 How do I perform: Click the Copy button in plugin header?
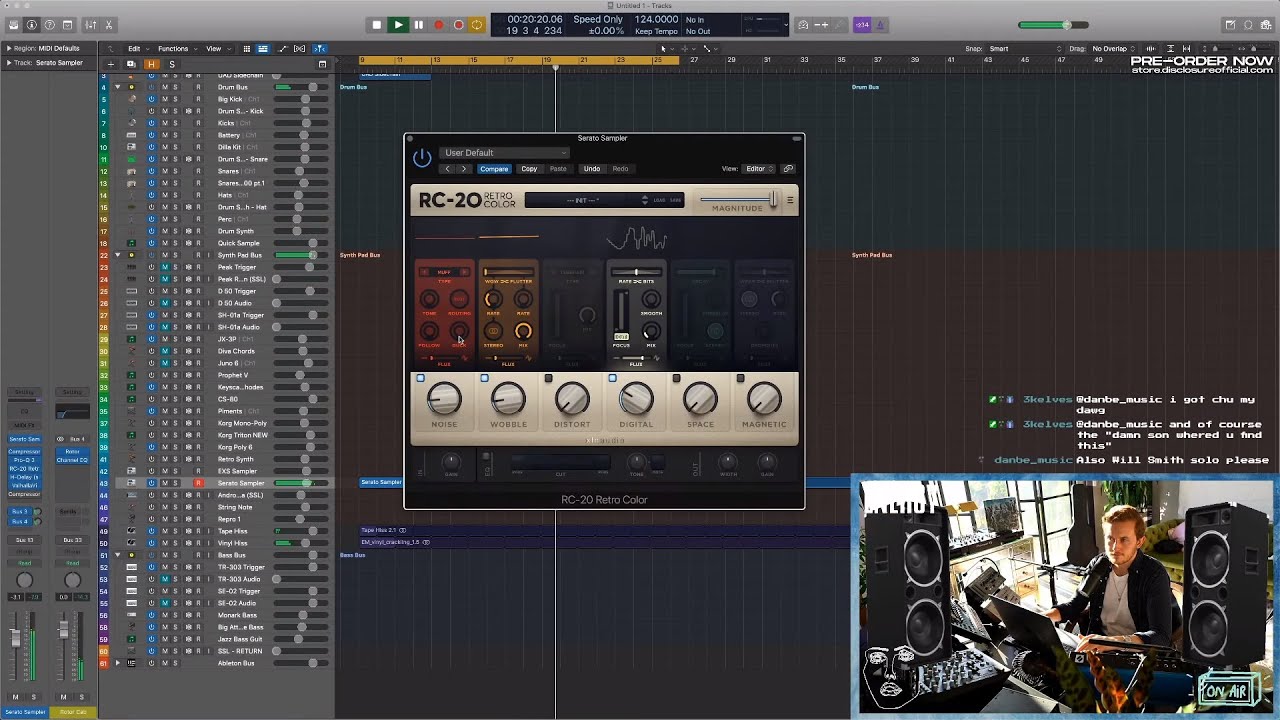[x=529, y=169]
